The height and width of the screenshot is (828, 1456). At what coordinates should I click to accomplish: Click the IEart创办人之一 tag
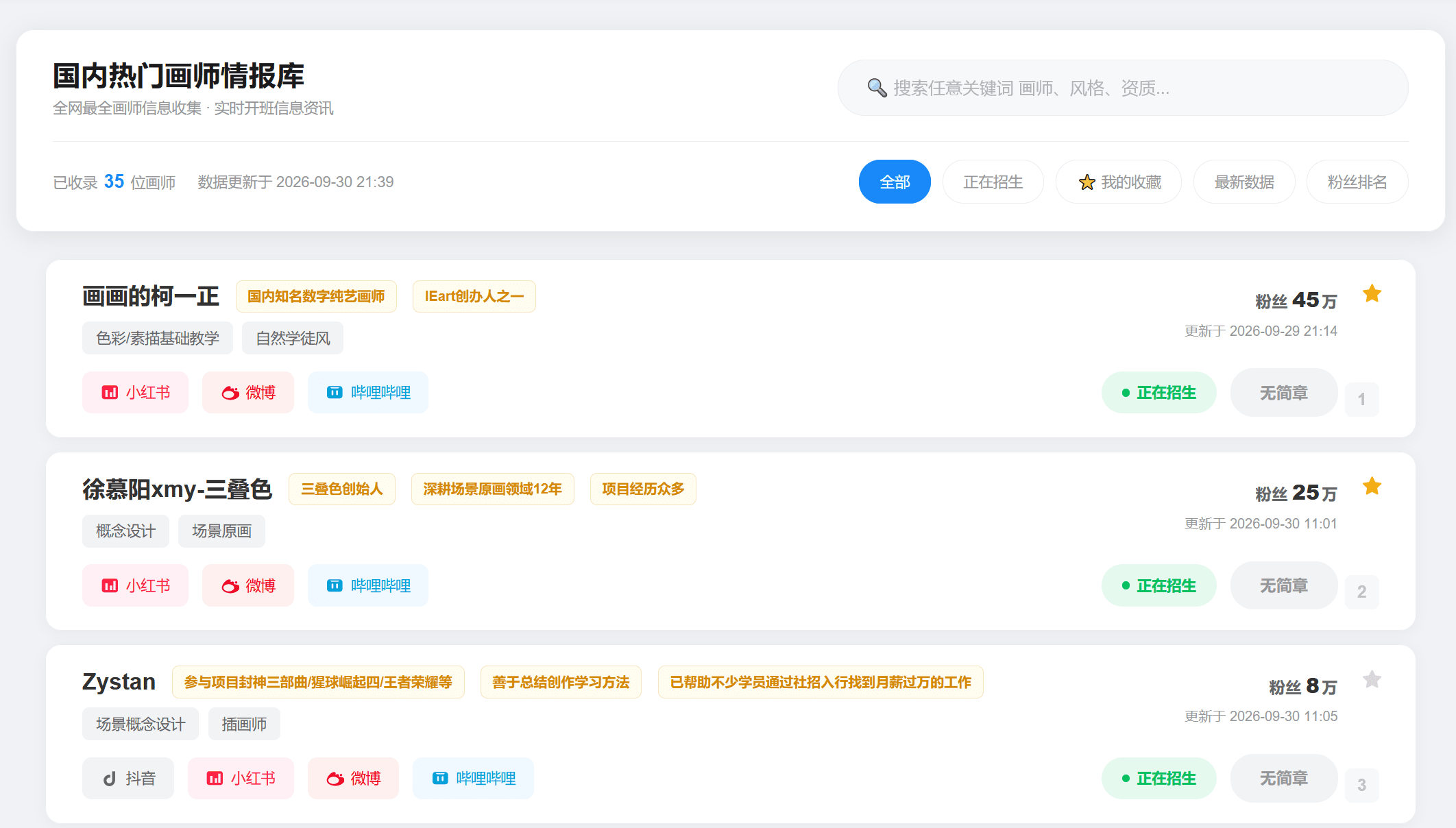pos(474,296)
